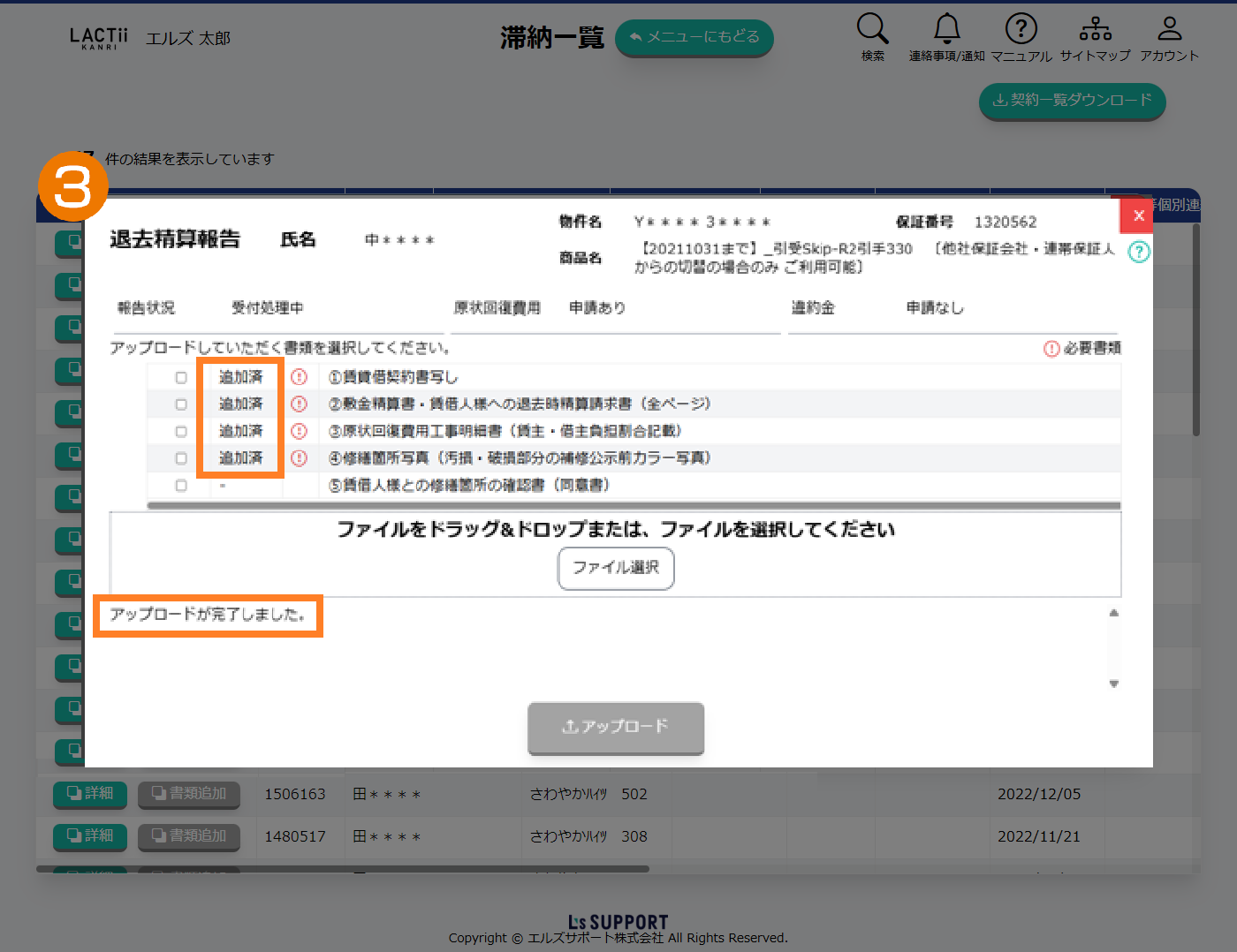Tick checkbox for deposit settlement statement row

coord(181,404)
